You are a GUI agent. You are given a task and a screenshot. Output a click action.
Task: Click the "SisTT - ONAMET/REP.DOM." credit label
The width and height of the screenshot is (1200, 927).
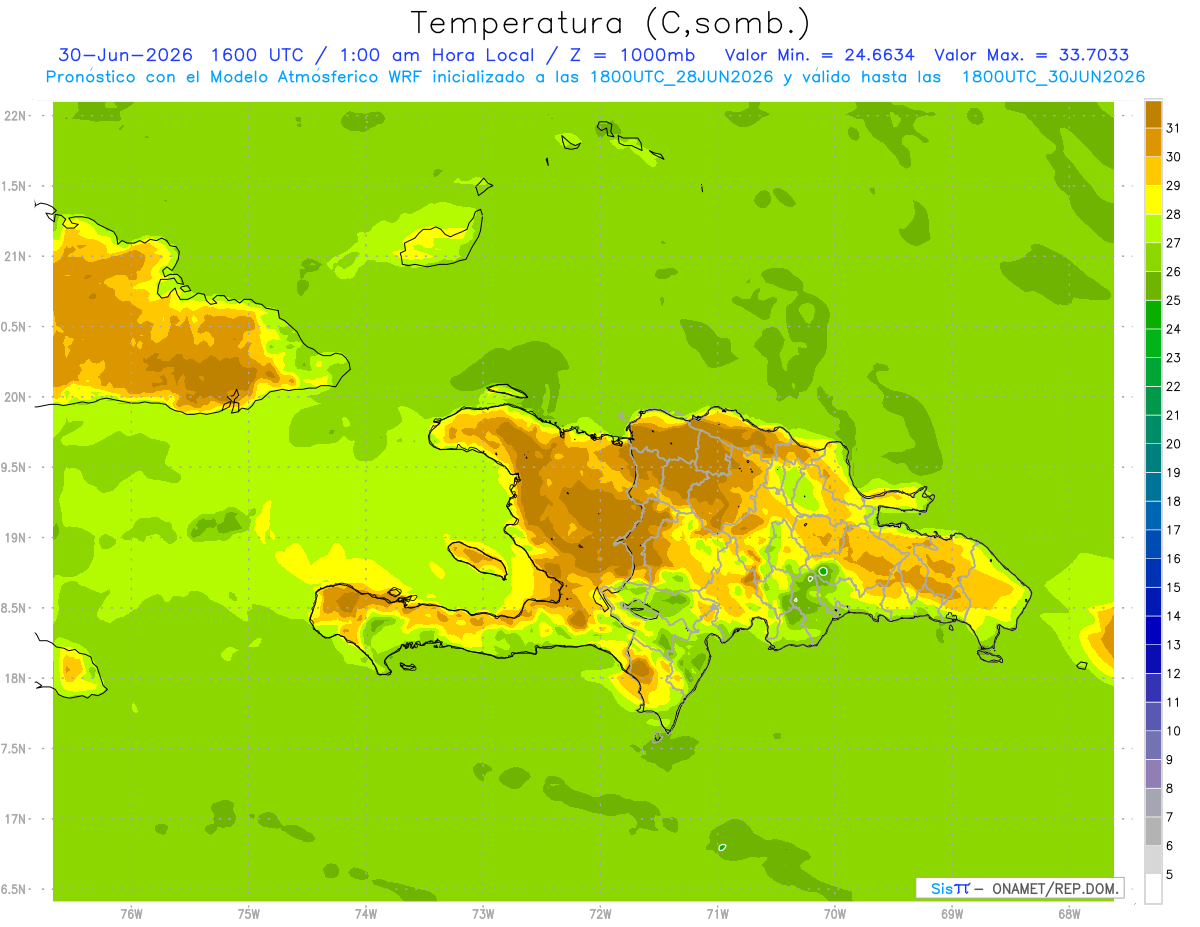pyautogui.click(x=1019, y=888)
